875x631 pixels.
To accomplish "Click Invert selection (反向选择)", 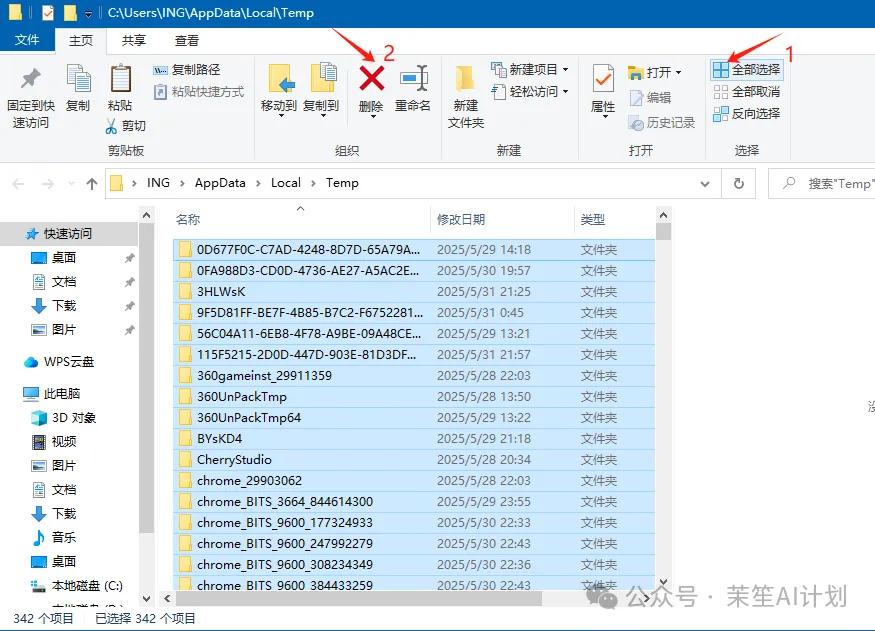I will (x=747, y=114).
